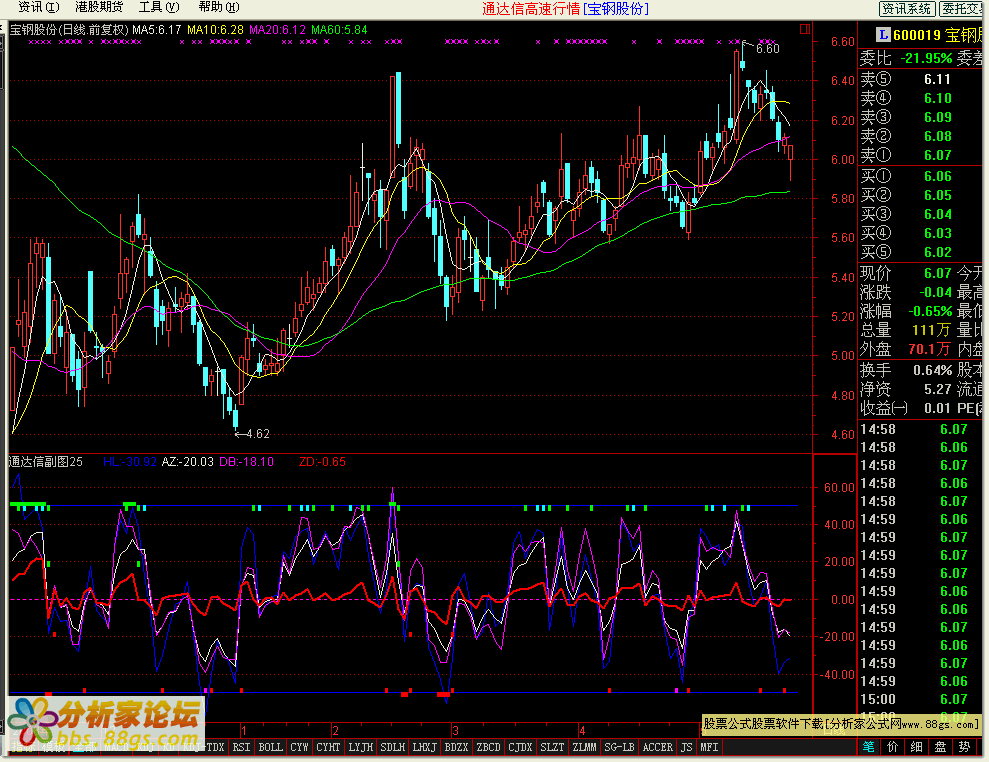Select the LYJH indicator tab
Viewport: 989px width, 762px height.
pyautogui.click(x=361, y=747)
